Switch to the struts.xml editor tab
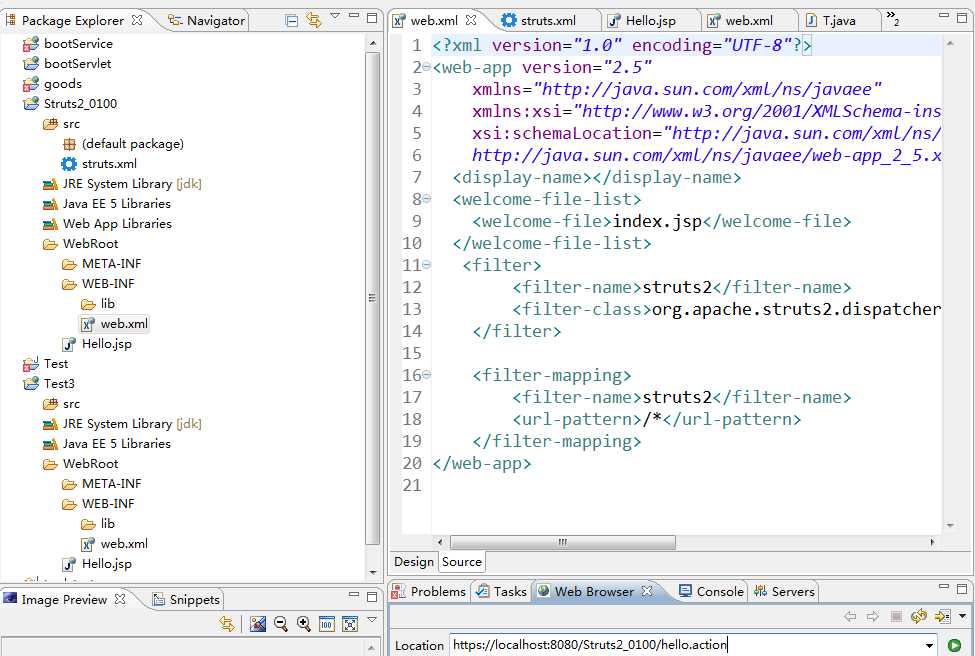Viewport: 975px width, 656px height. click(x=539, y=21)
